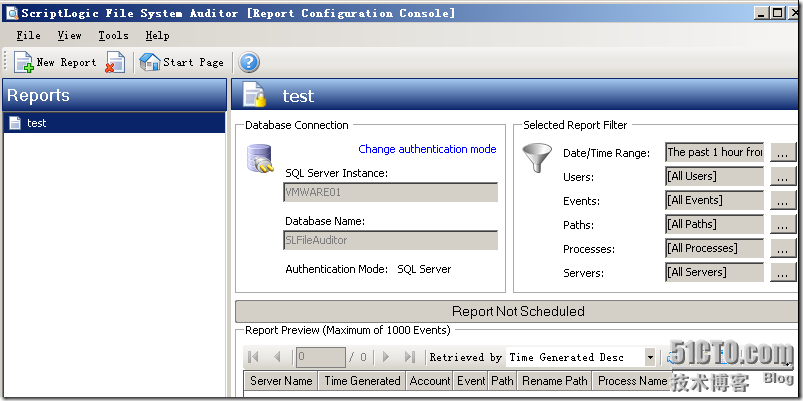Screen dimensions: 803x401
Task: Click browse button for Users filter
Action: point(781,177)
